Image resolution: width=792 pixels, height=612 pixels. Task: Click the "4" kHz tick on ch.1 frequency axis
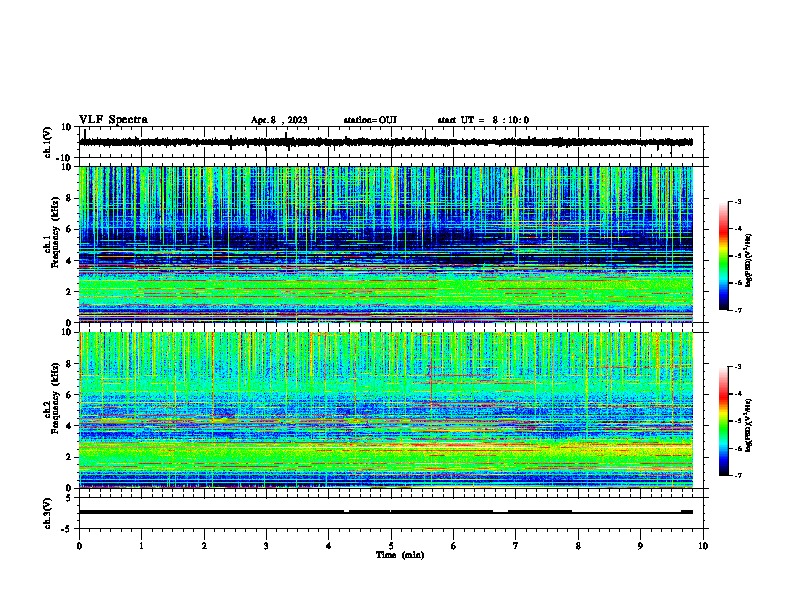[x=69, y=260]
